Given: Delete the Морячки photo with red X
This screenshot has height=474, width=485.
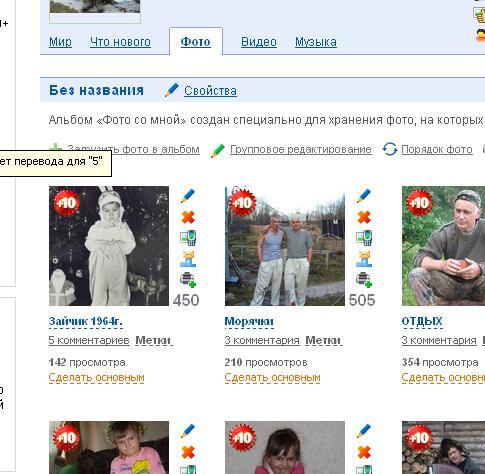Looking at the screenshot, I should [364, 217].
